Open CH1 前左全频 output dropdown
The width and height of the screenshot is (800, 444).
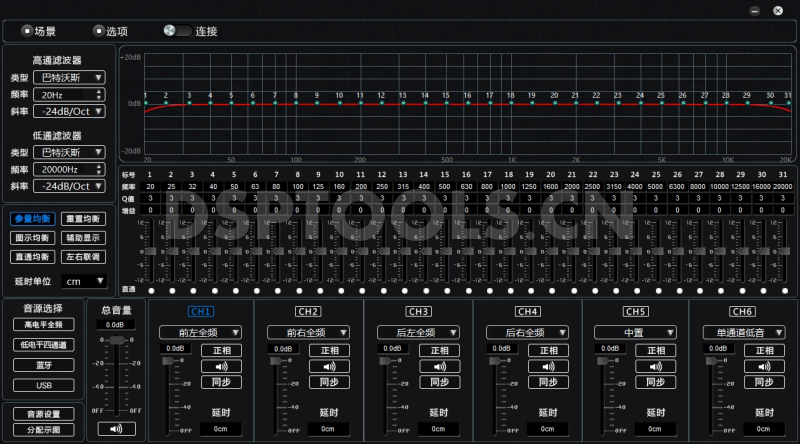(x=200, y=333)
